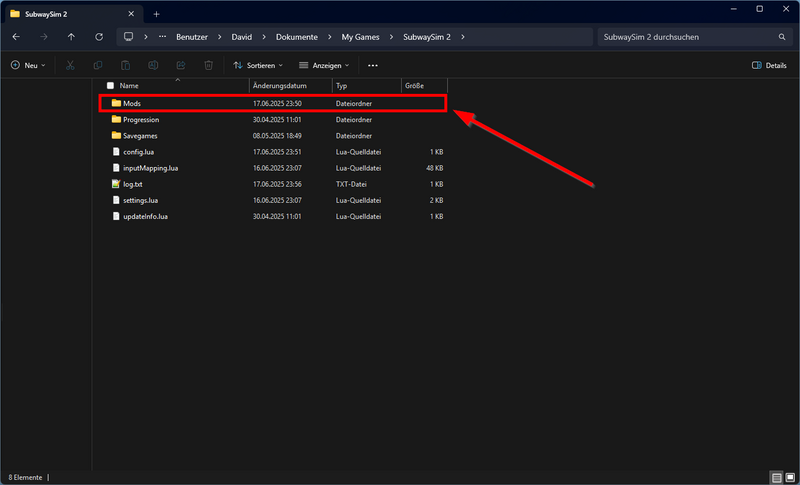
Task: Open the Neu dropdown menu
Action: pos(28,65)
